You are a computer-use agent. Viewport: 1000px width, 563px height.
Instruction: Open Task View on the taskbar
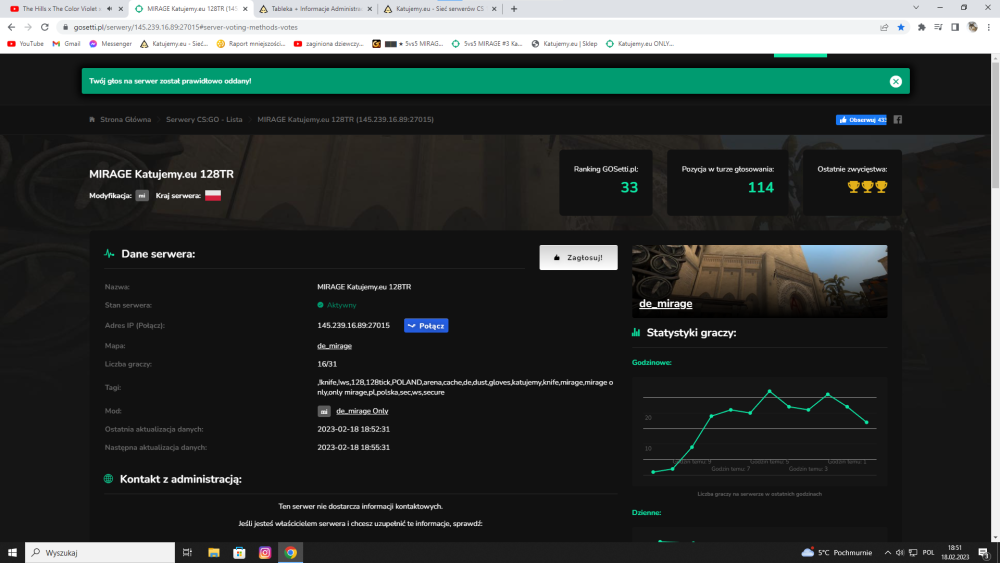[x=187, y=552]
